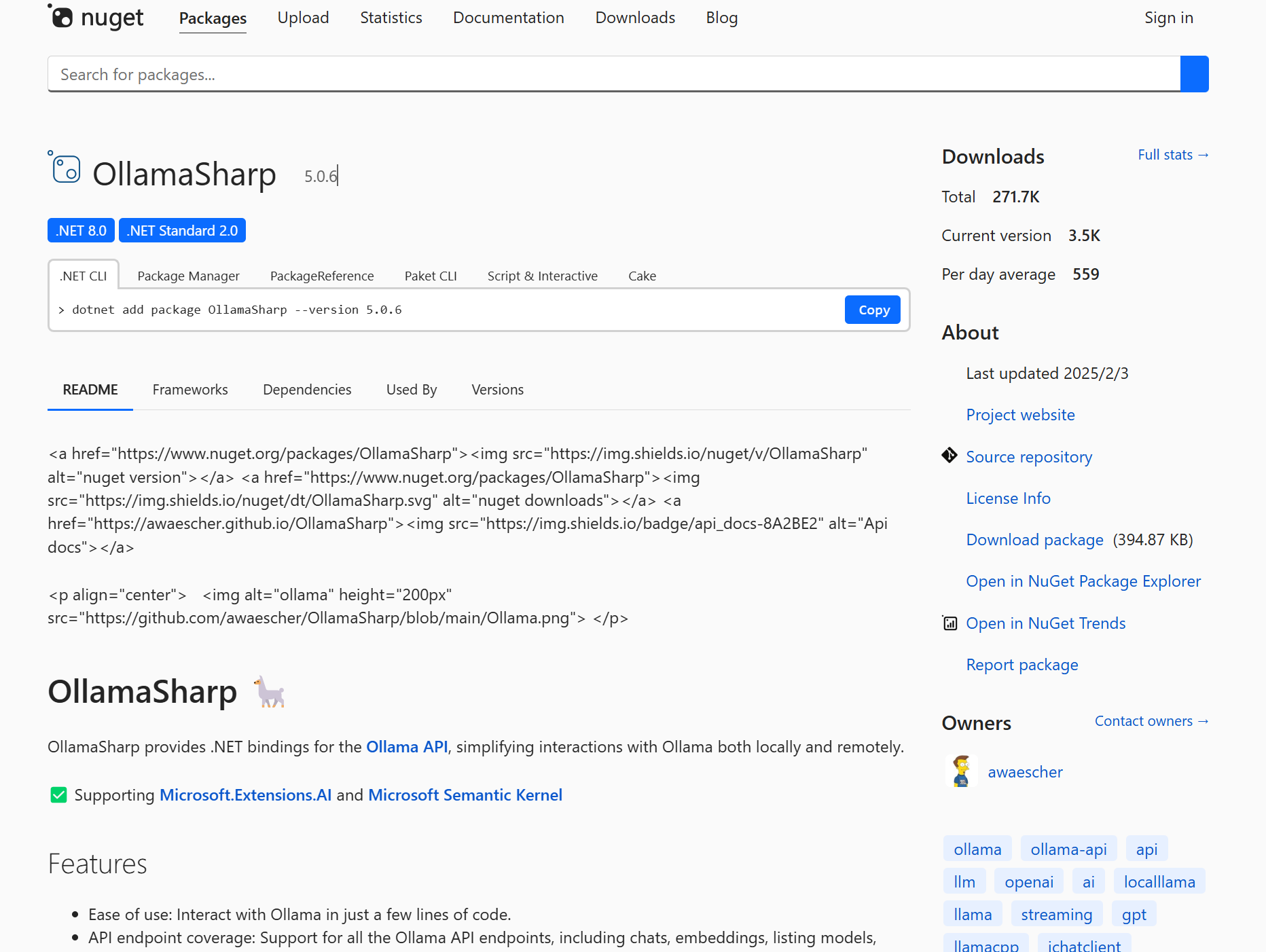Click the api tag
1266x952 pixels.
coord(1146,849)
